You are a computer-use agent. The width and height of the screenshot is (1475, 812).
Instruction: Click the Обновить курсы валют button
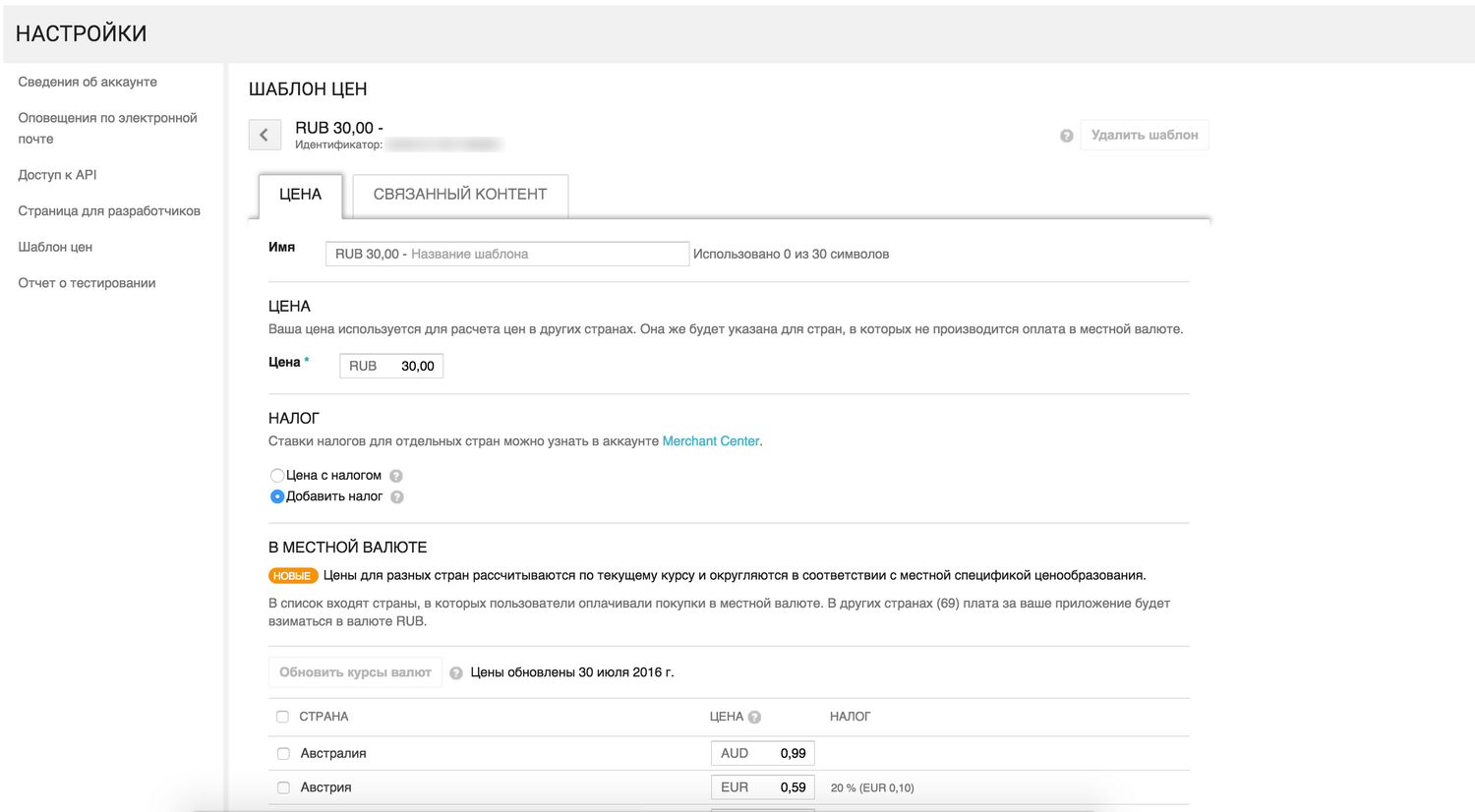(355, 672)
